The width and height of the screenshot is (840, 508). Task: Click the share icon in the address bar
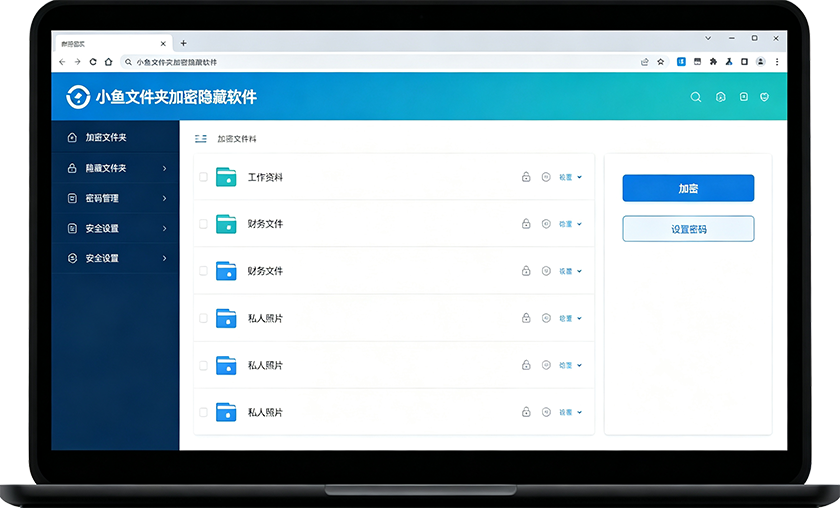(x=644, y=62)
